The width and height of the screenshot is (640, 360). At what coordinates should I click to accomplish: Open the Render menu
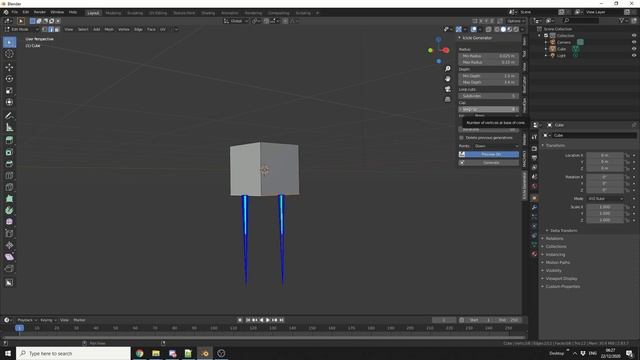point(40,12)
